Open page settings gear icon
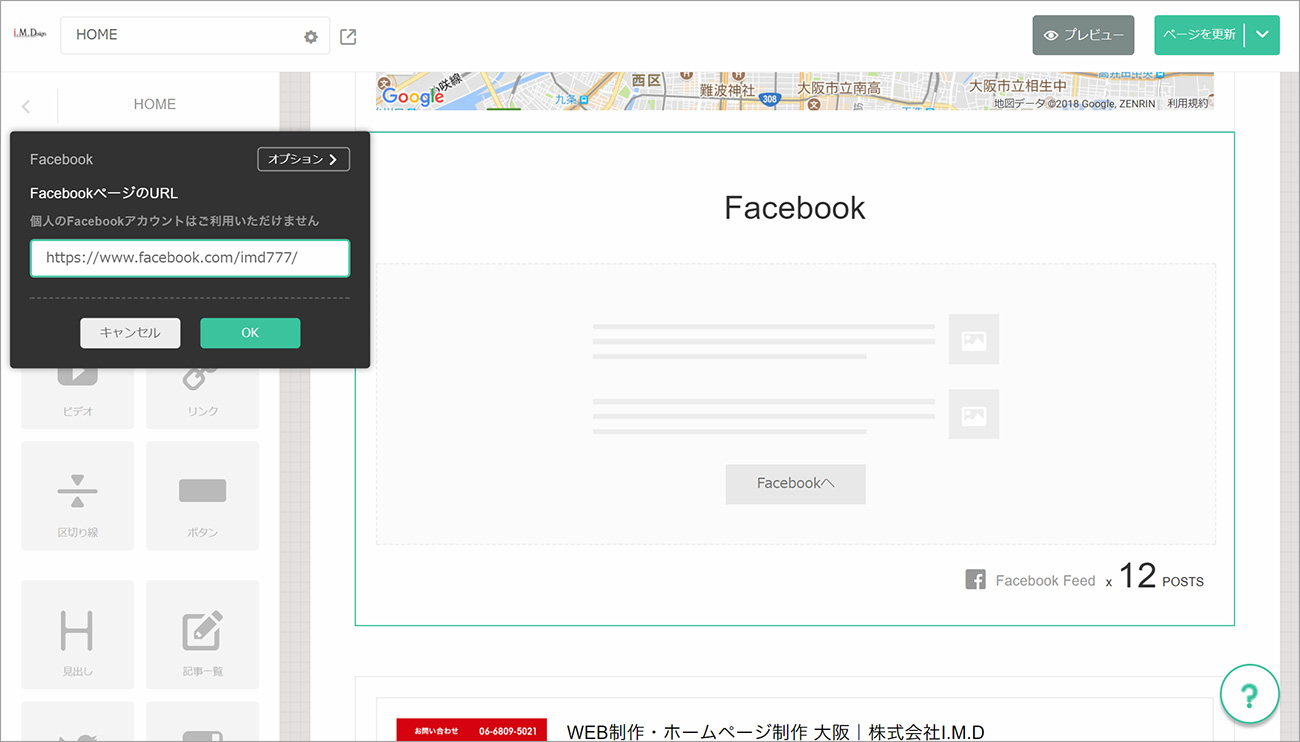This screenshot has height=742, width=1300. [311, 36]
